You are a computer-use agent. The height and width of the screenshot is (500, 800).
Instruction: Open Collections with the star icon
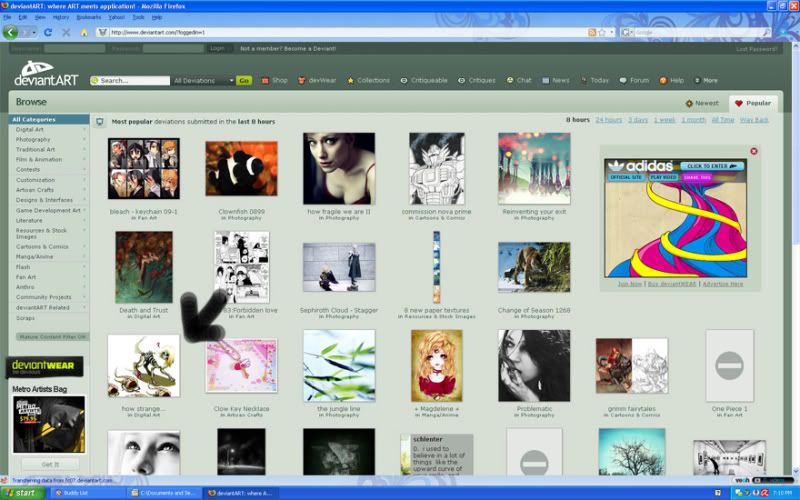368,81
